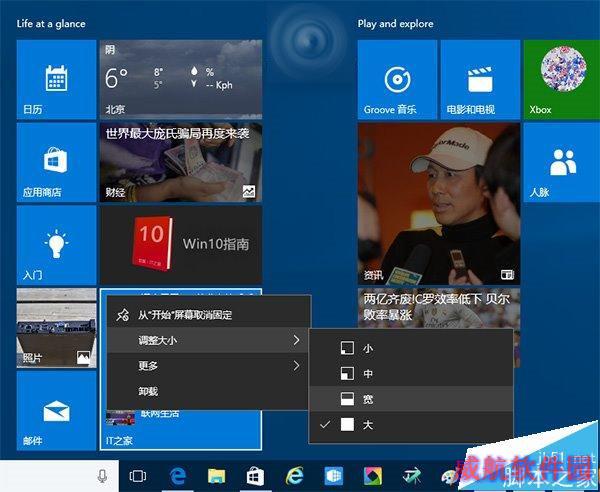Open the 应用商店 store tile
The width and height of the screenshot is (600, 492).
(x=56, y=162)
